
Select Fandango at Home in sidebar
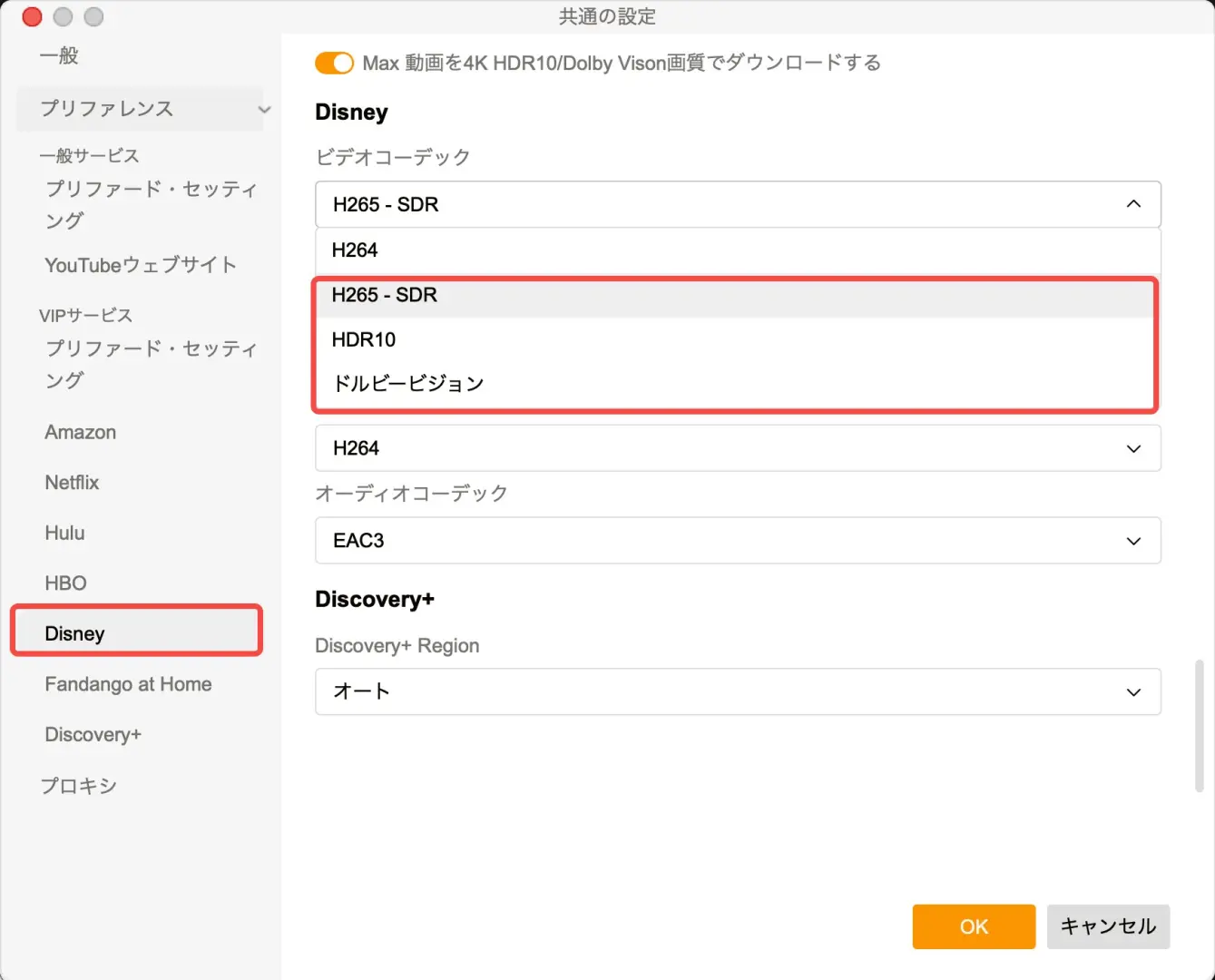point(128,684)
